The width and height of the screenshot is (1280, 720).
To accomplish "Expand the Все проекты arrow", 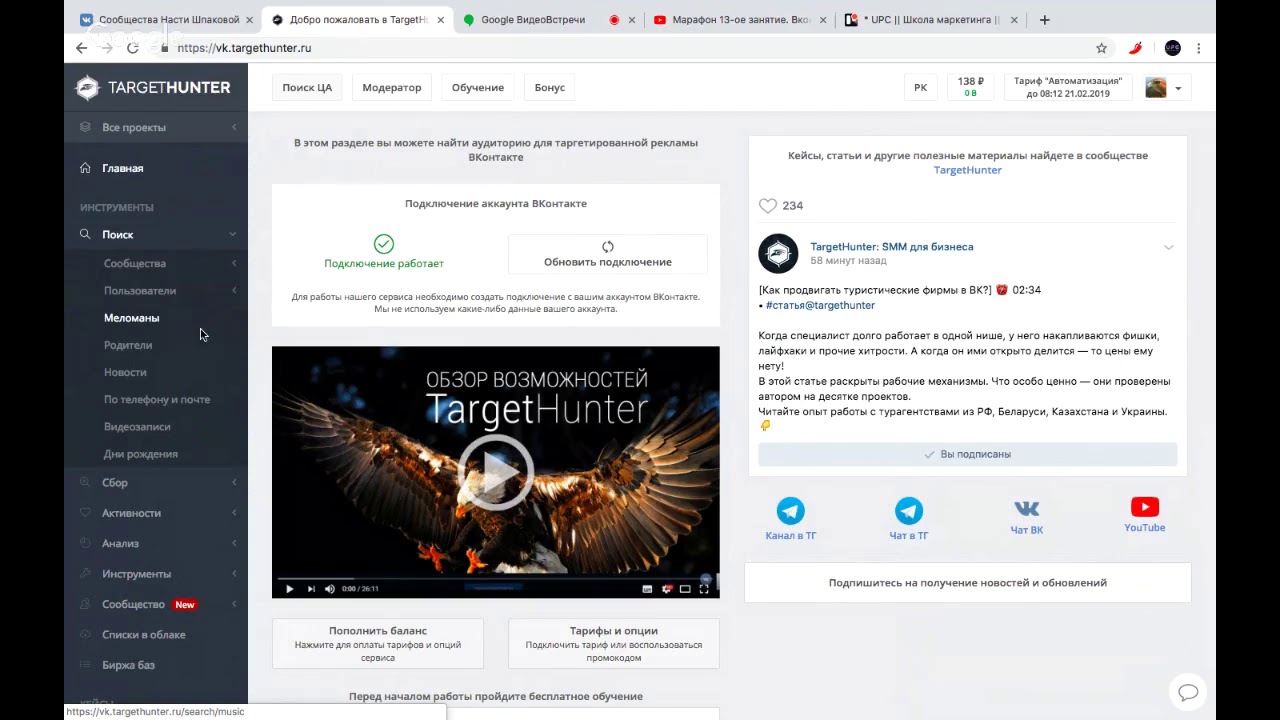I will tap(234, 127).
